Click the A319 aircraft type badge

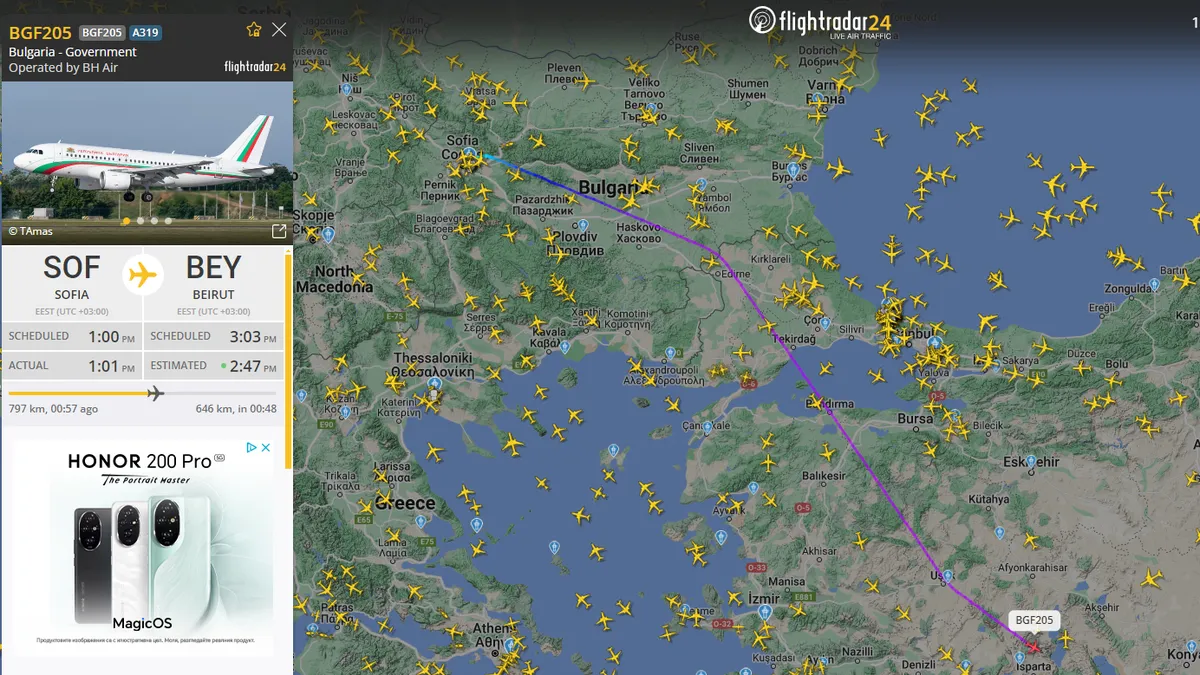(x=145, y=32)
